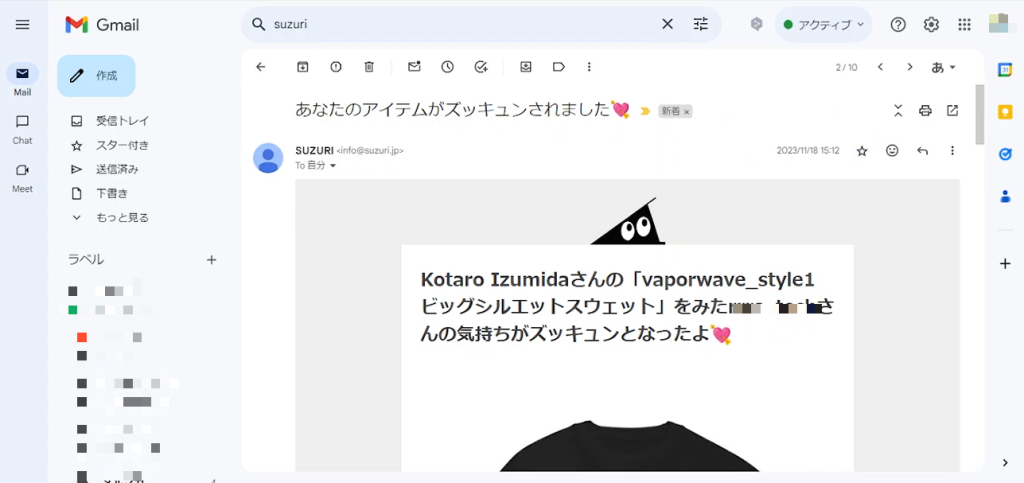Add a new label with plus icon
This screenshot has height=483, width=1024.
211,260
